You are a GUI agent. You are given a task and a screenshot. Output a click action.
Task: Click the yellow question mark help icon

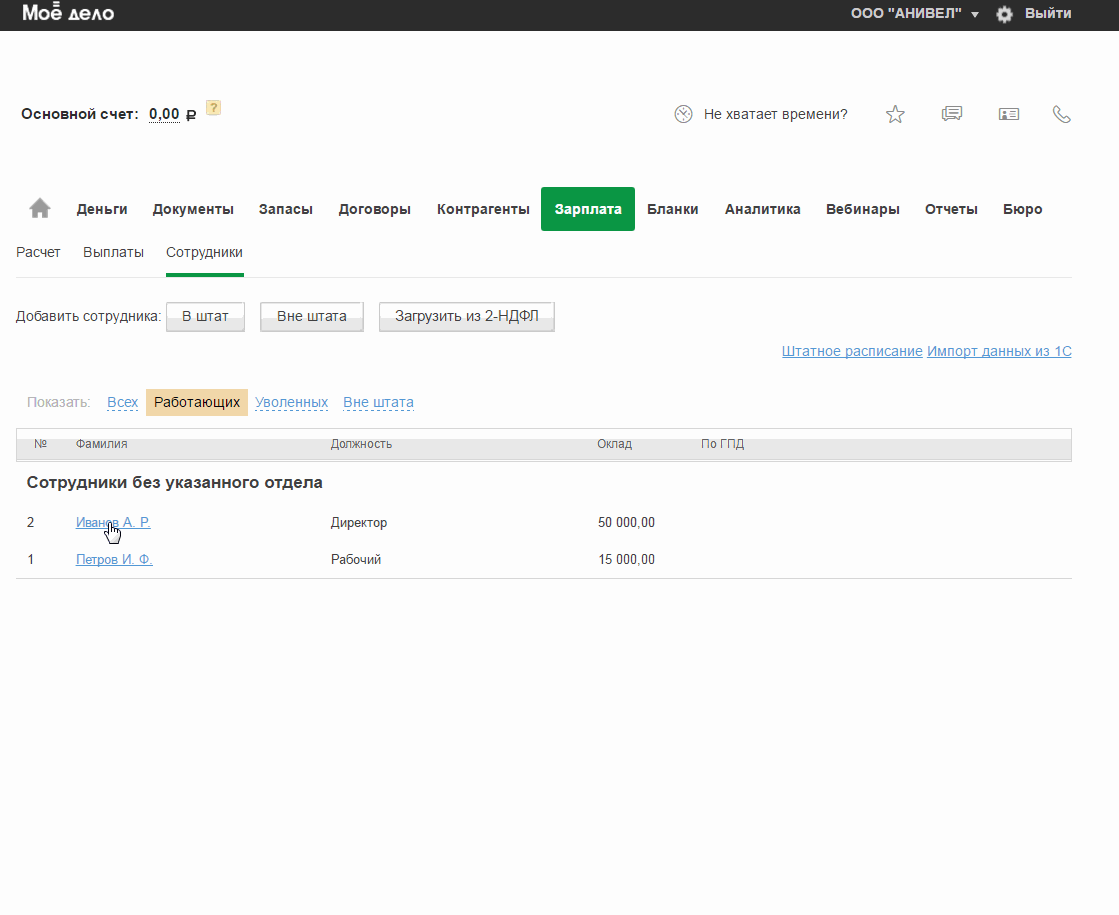pyautogui.click(x=213, y=108)
